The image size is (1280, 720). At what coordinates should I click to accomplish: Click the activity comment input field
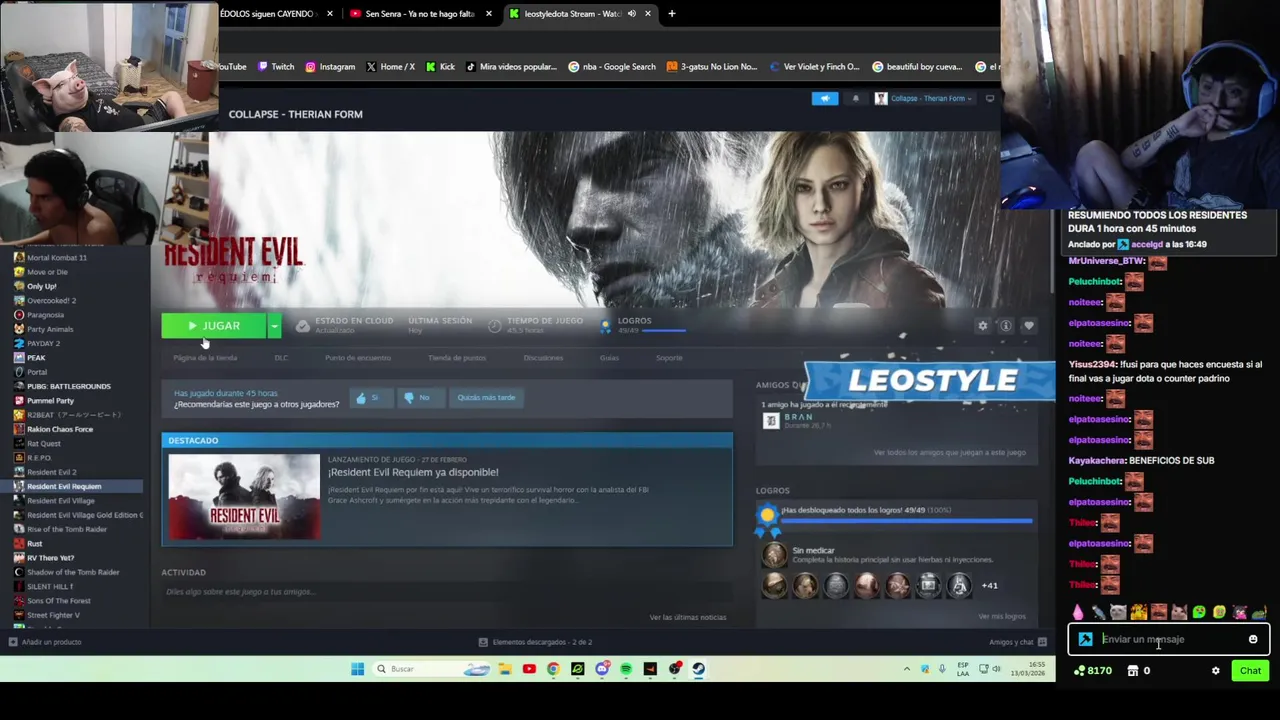(x=446, y=592)
